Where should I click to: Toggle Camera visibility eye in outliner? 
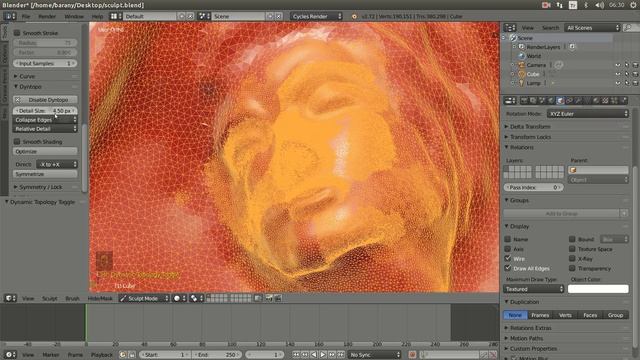[x=618, y=65]
